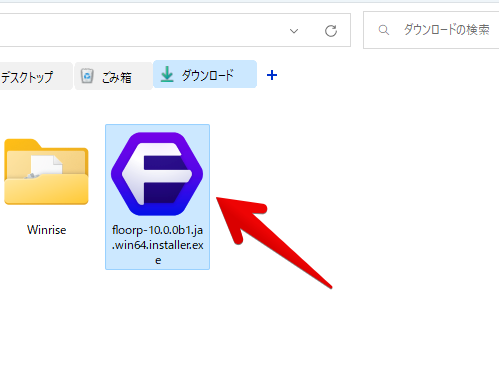
Task: Expand the address bar history dropdown
Action: 294,31
